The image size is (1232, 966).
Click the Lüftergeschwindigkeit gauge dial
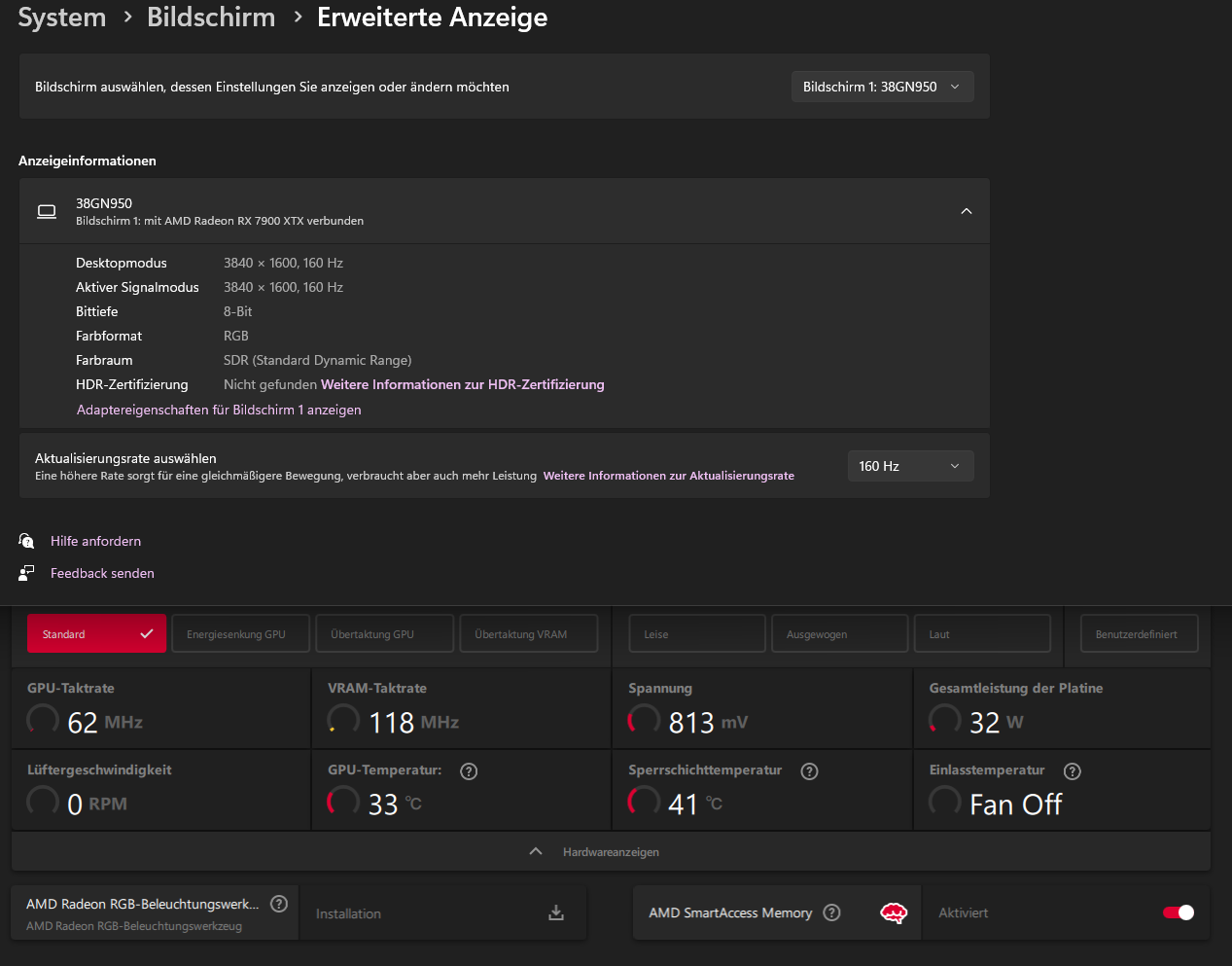(x=43, y=802)
